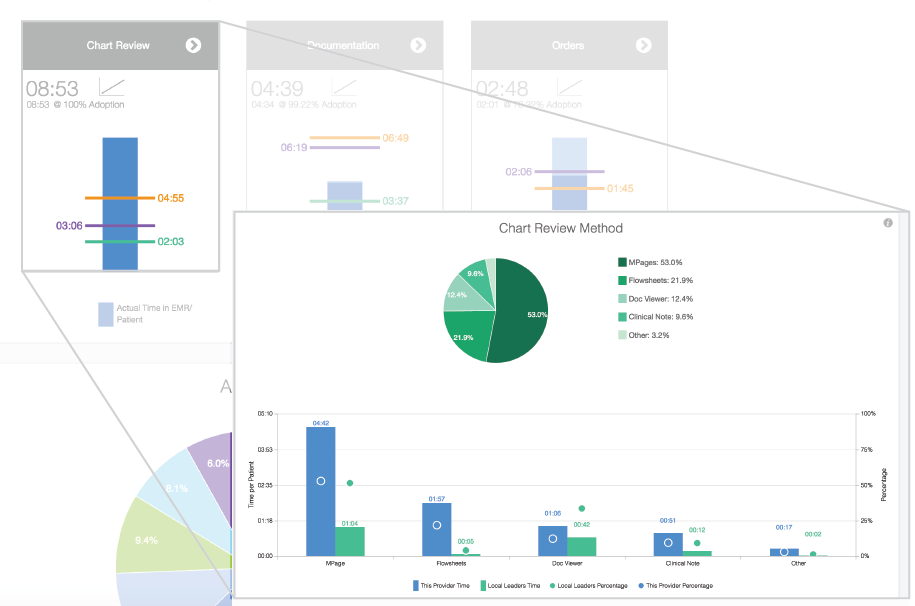Open Documentation card arrow icon
Image resolution: width=915 pixels, height=606 pixels.
click(418, 45)
